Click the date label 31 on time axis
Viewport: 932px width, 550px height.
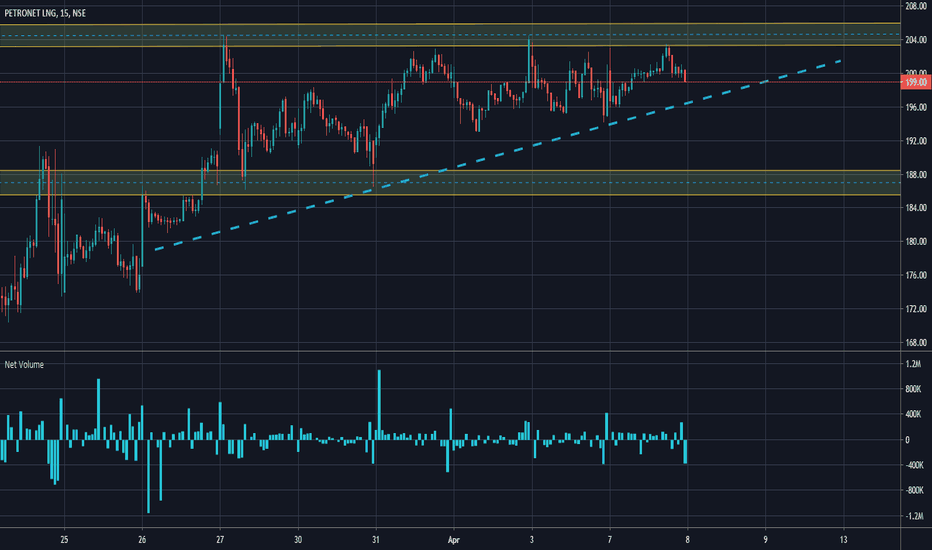point(376,540)
